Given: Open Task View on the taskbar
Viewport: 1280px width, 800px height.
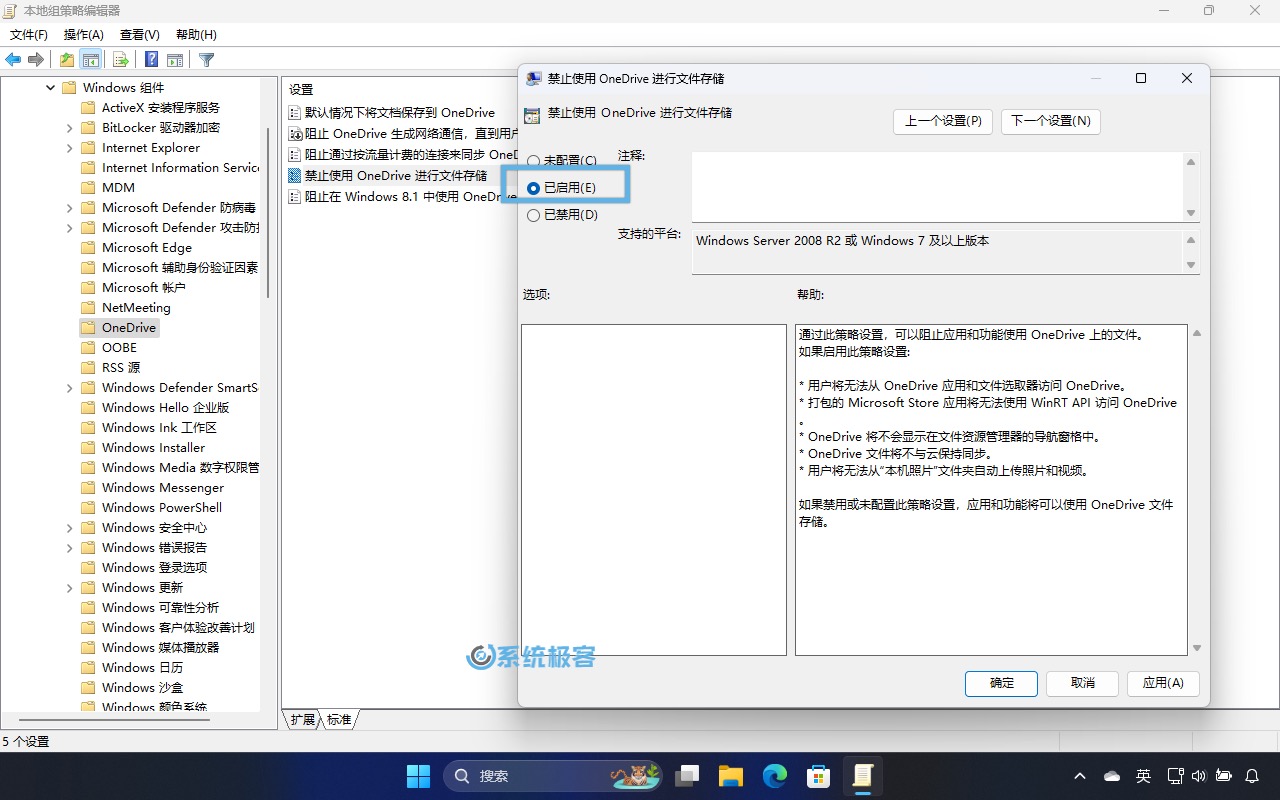Looking at the screenshot, I should (x=687, y=776).
